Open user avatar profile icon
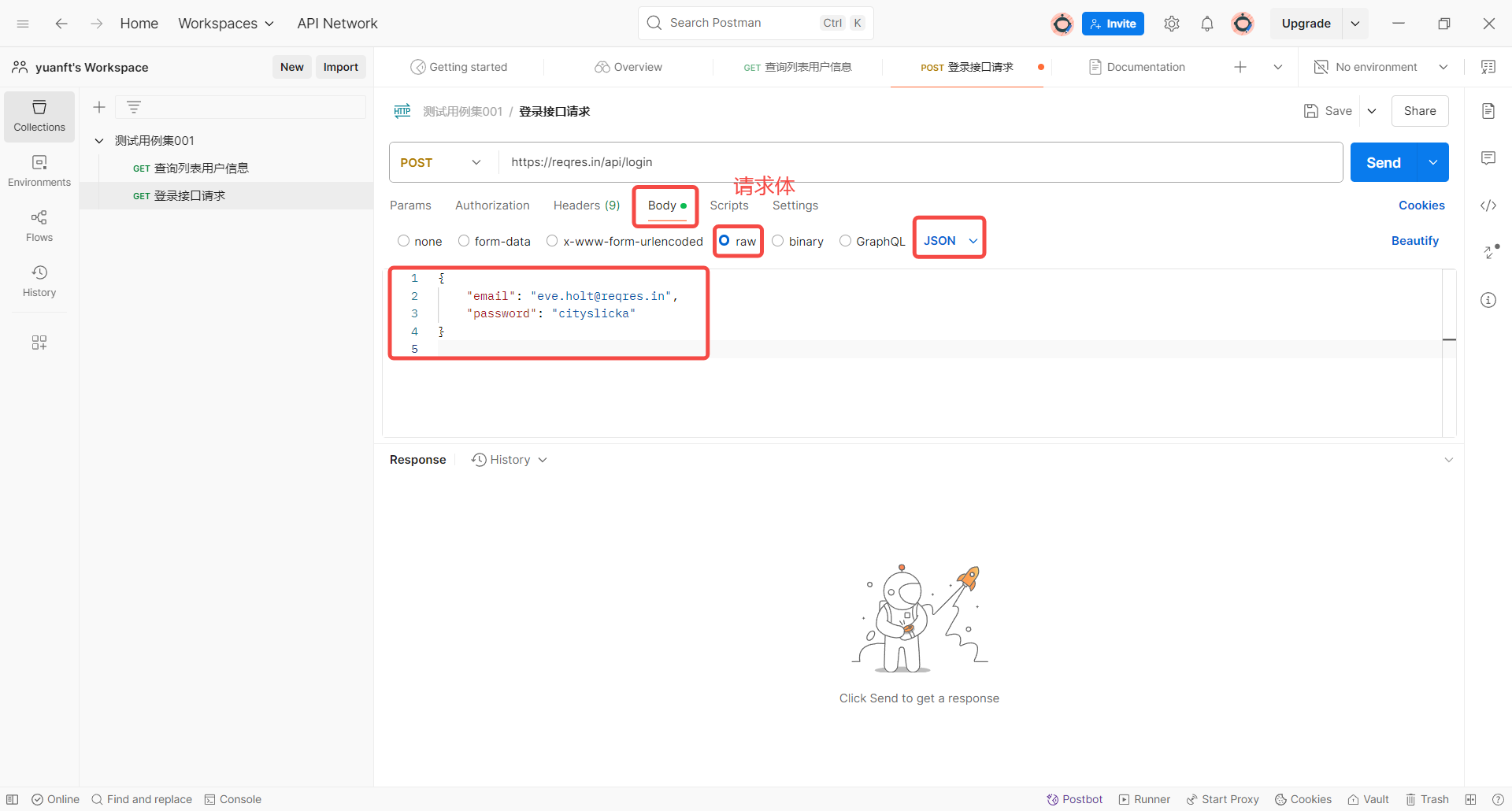Screen dimensions: 1512x811 pos(1243,24)
